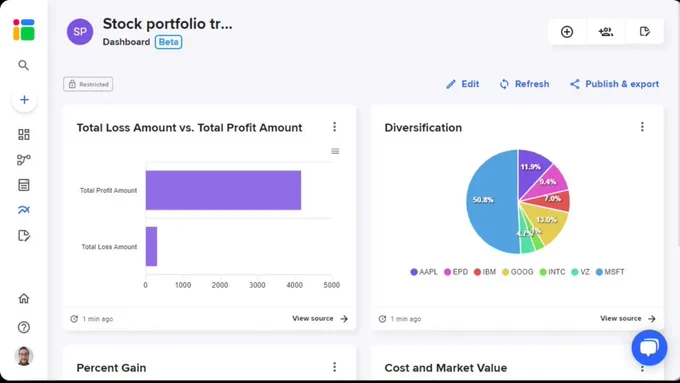The image size is (680, 383).
Task: Go to home via sidebar house icon
Action: tap(24, 298)
